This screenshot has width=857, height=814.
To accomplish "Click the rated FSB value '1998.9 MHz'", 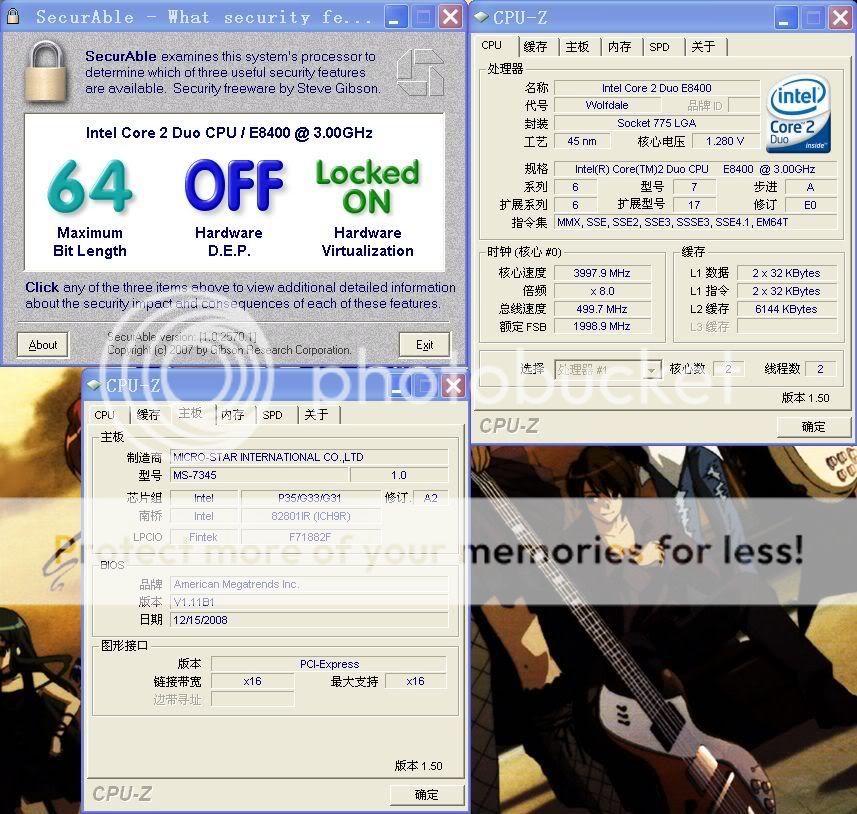I will tap(602, 326).
